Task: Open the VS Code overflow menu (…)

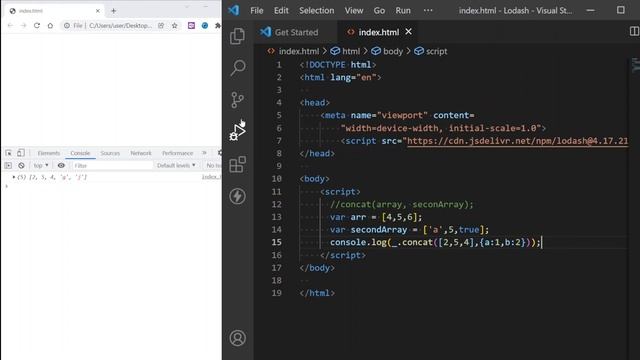Action: pyautogui.click(x=428, y=10)
